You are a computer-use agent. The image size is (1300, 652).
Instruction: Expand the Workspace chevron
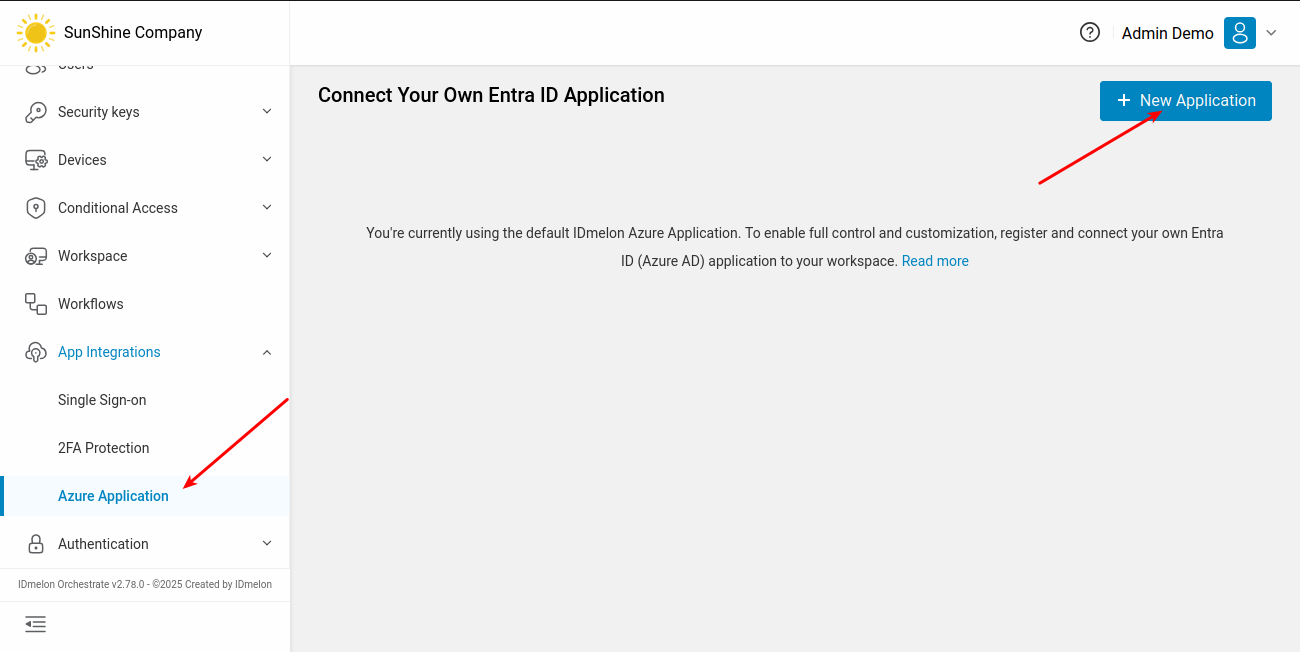tap(267, 255)
